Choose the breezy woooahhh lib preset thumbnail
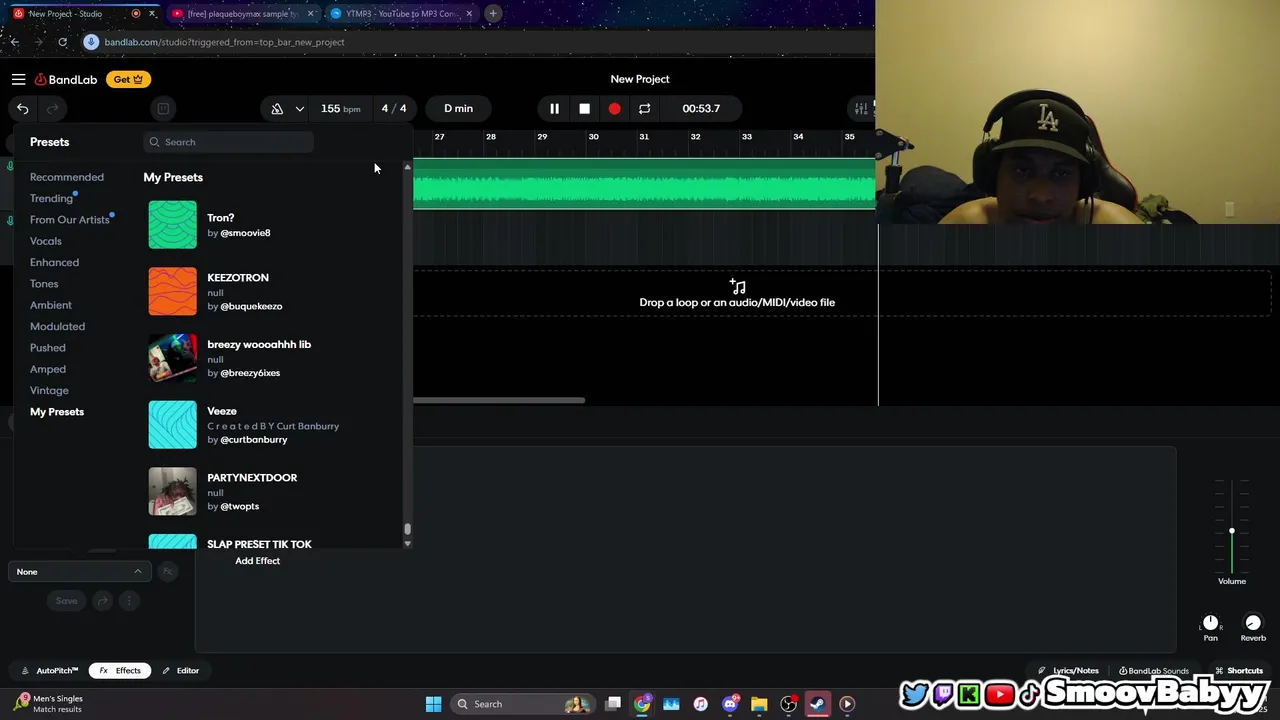This screenshot has height=720, width=1280. click(173, 358)
